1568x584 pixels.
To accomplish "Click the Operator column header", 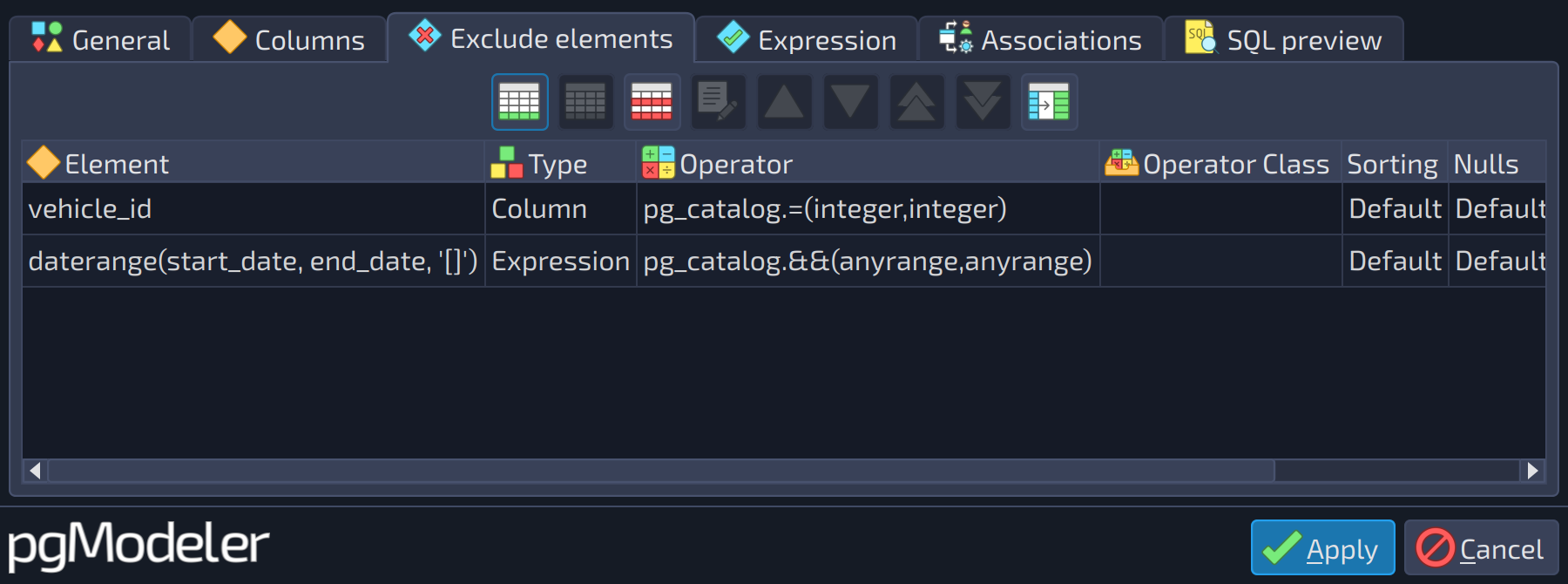I will [868, 163].
